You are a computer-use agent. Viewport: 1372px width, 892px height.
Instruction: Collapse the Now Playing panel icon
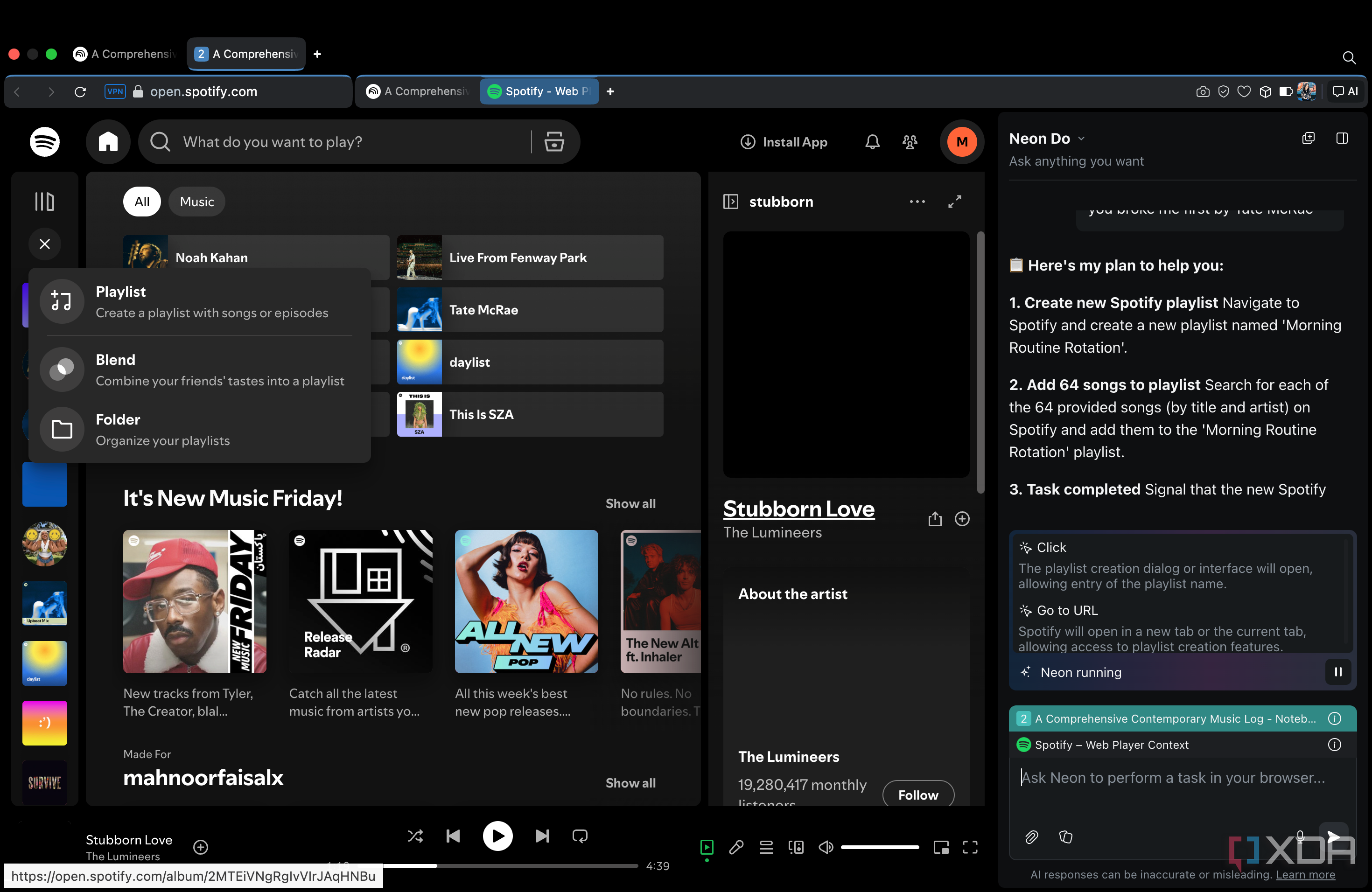[x=730, y=202]
